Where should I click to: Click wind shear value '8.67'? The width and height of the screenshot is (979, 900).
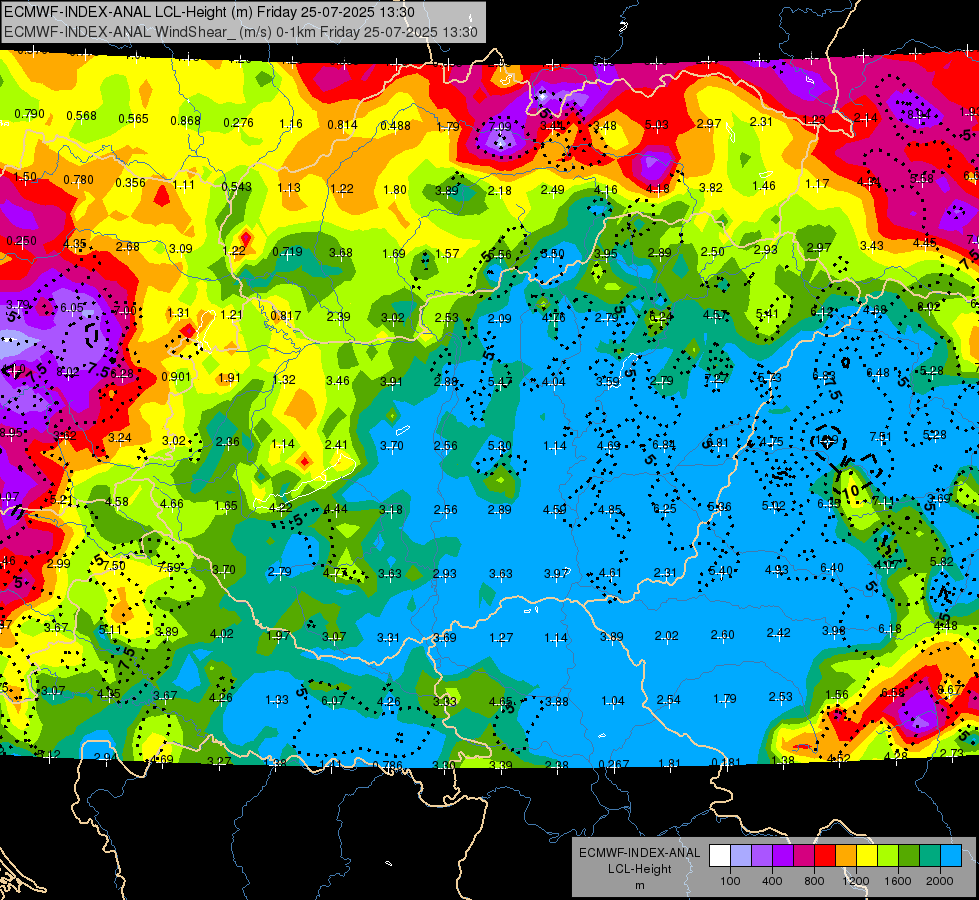coord(950,689)
